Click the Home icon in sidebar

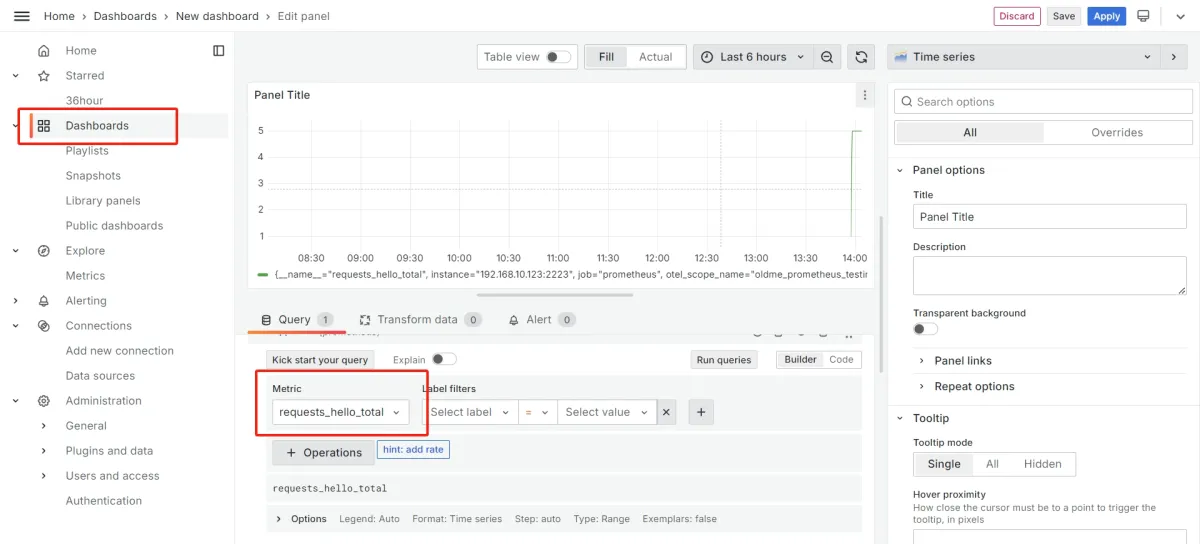coord(43,51)
